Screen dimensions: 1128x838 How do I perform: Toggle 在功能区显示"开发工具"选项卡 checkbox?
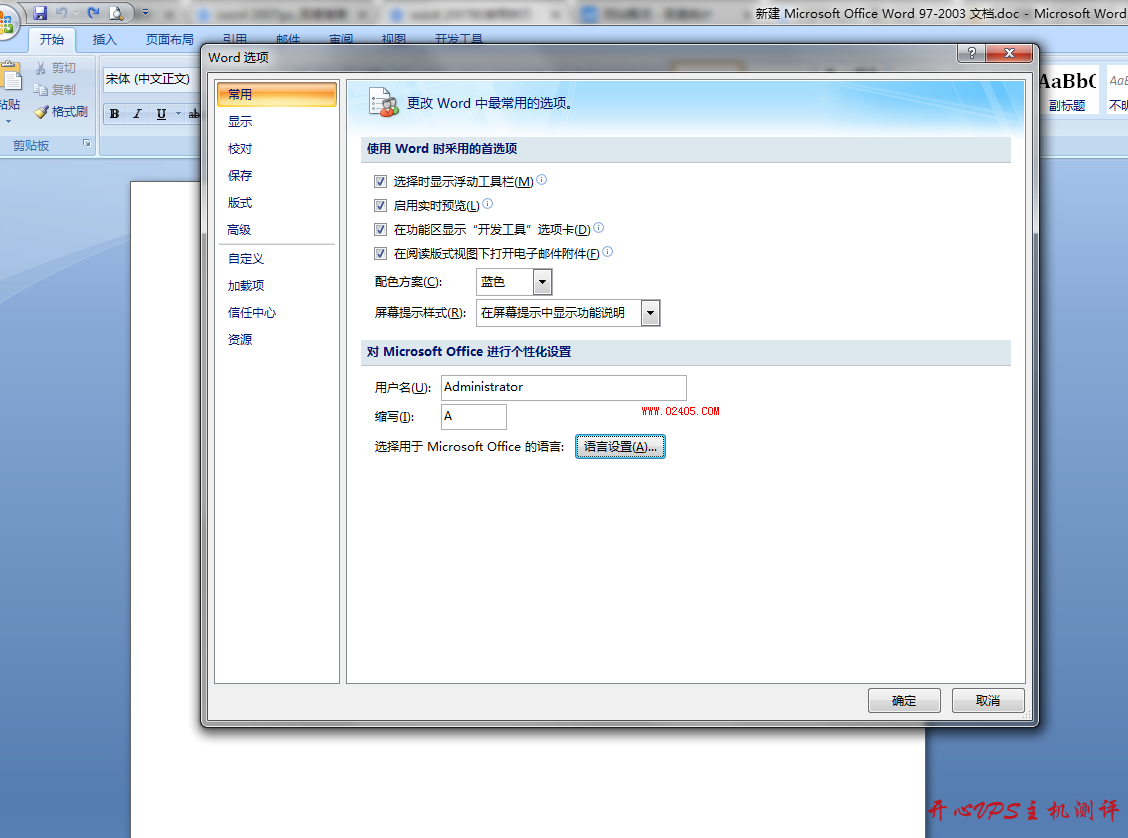pos(381,229)
